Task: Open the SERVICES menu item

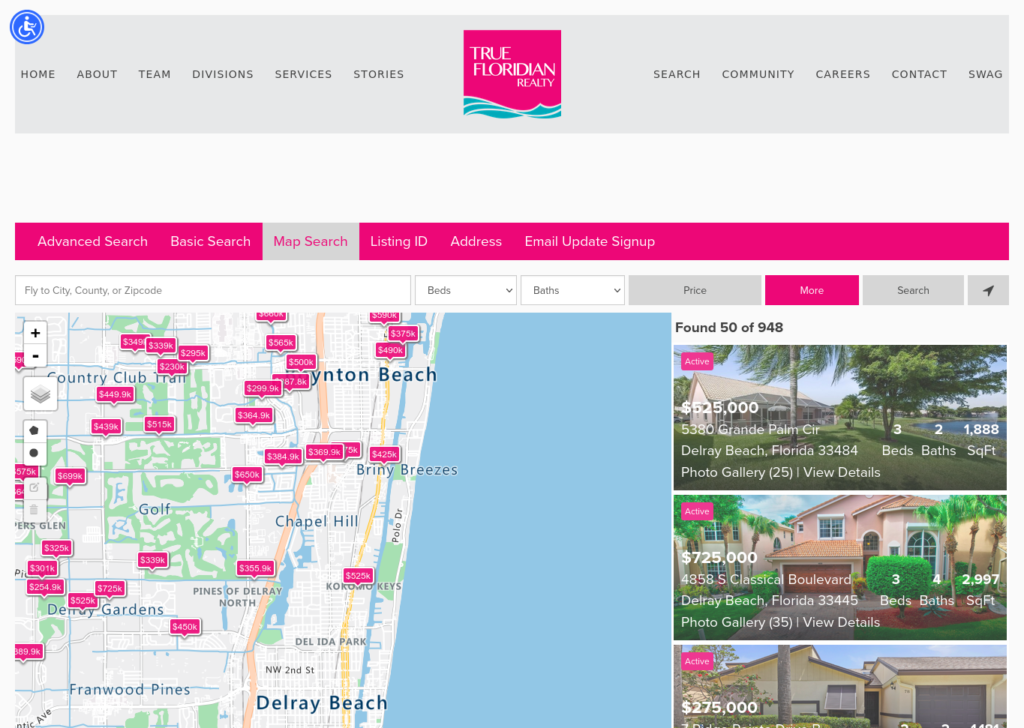Action: (304, 74)
